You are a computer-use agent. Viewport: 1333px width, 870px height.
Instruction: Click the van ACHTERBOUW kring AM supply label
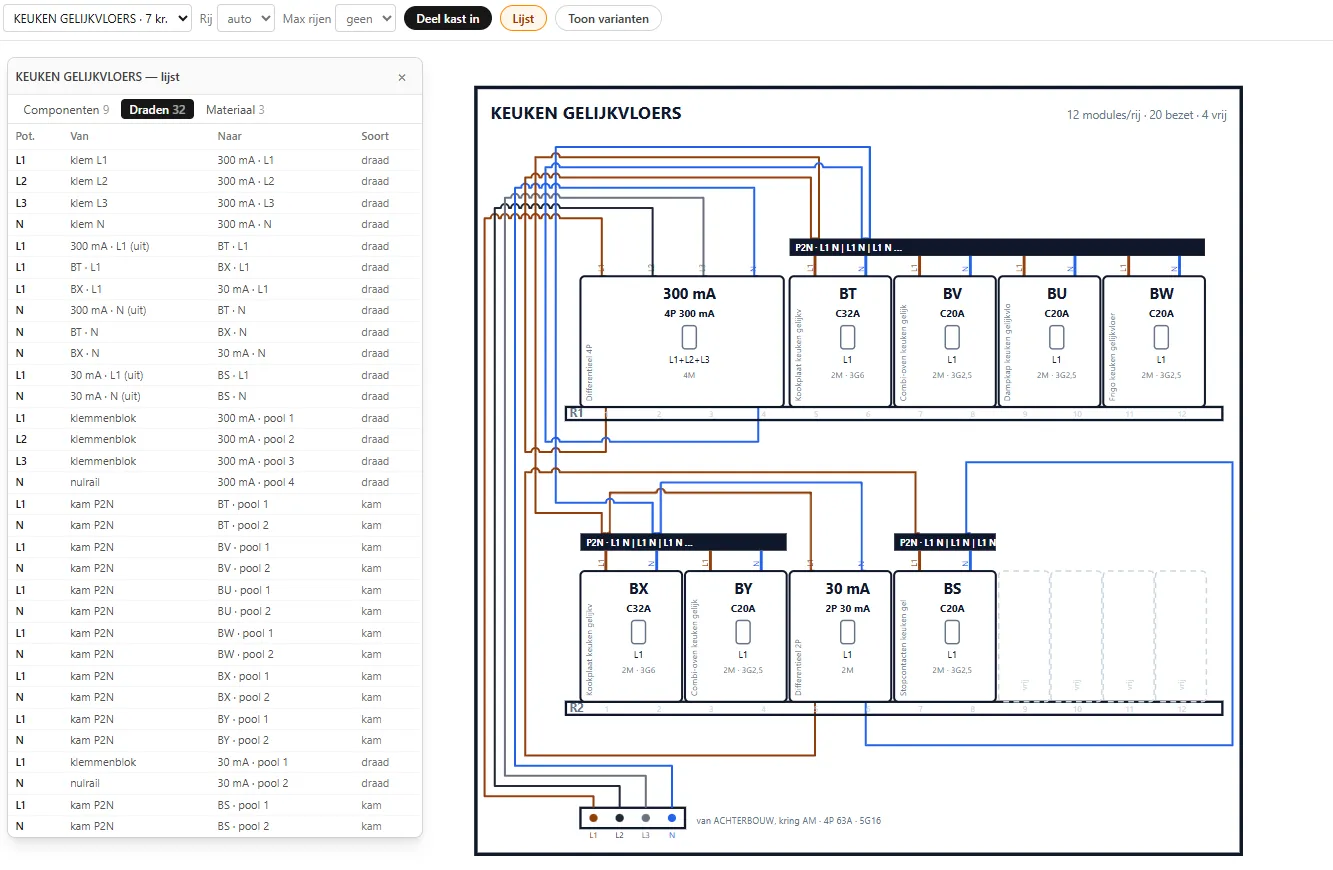pos(789,820)
